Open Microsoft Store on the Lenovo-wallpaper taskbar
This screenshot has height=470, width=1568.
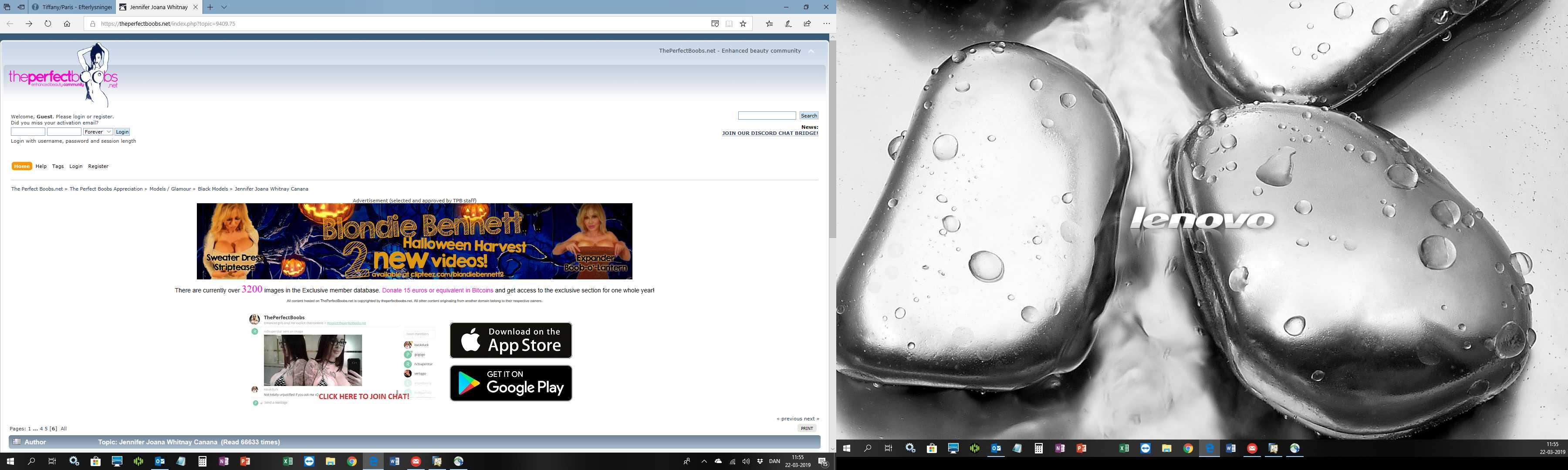coord(931,448)
